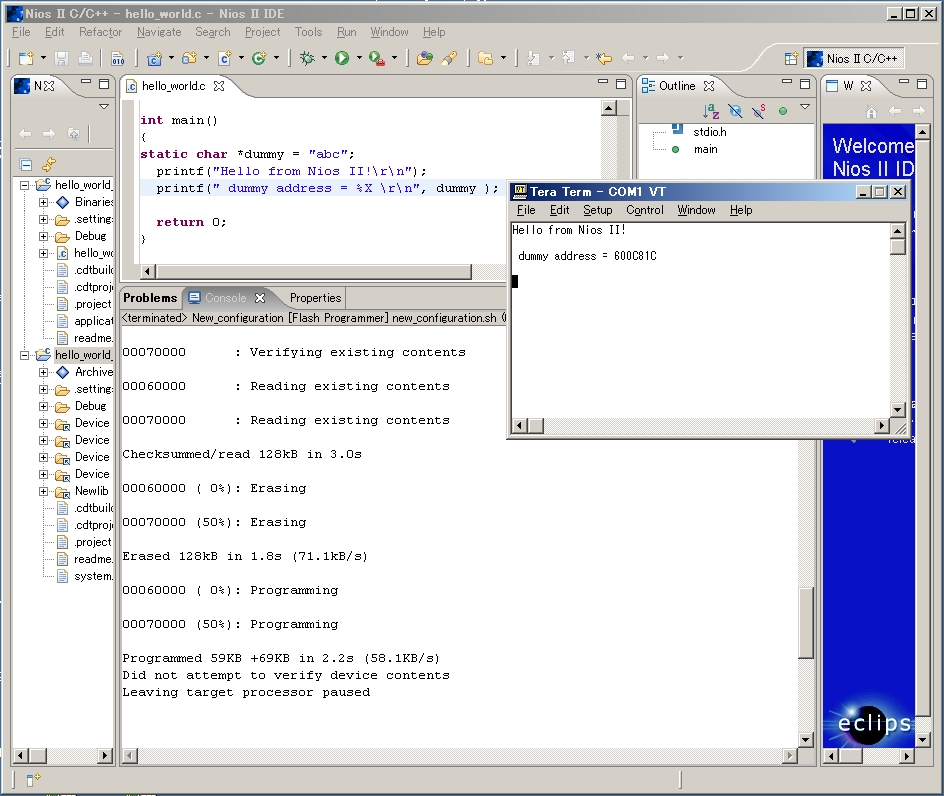The image size is (944, 796).
Task: Click the Open Perspective icon
Action: tap(791, 59)
